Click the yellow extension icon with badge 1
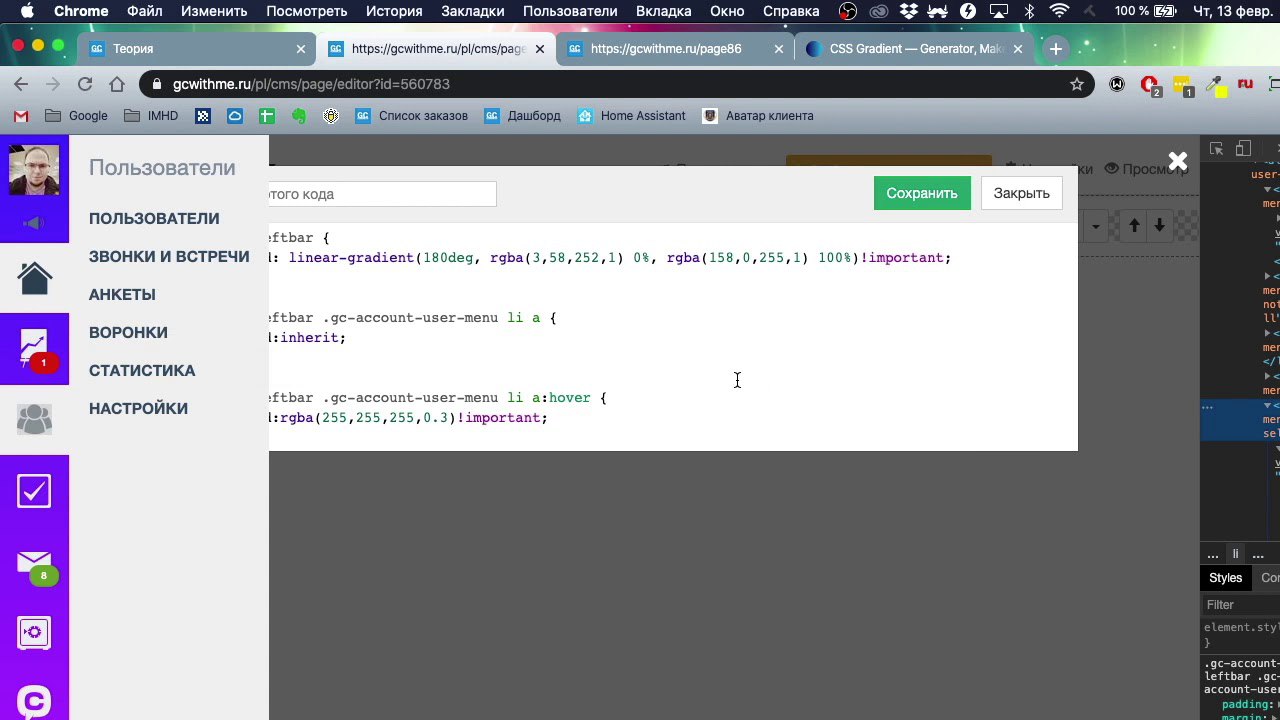The width and height of the screenshot is (1280, 720). pos(1182,86)
